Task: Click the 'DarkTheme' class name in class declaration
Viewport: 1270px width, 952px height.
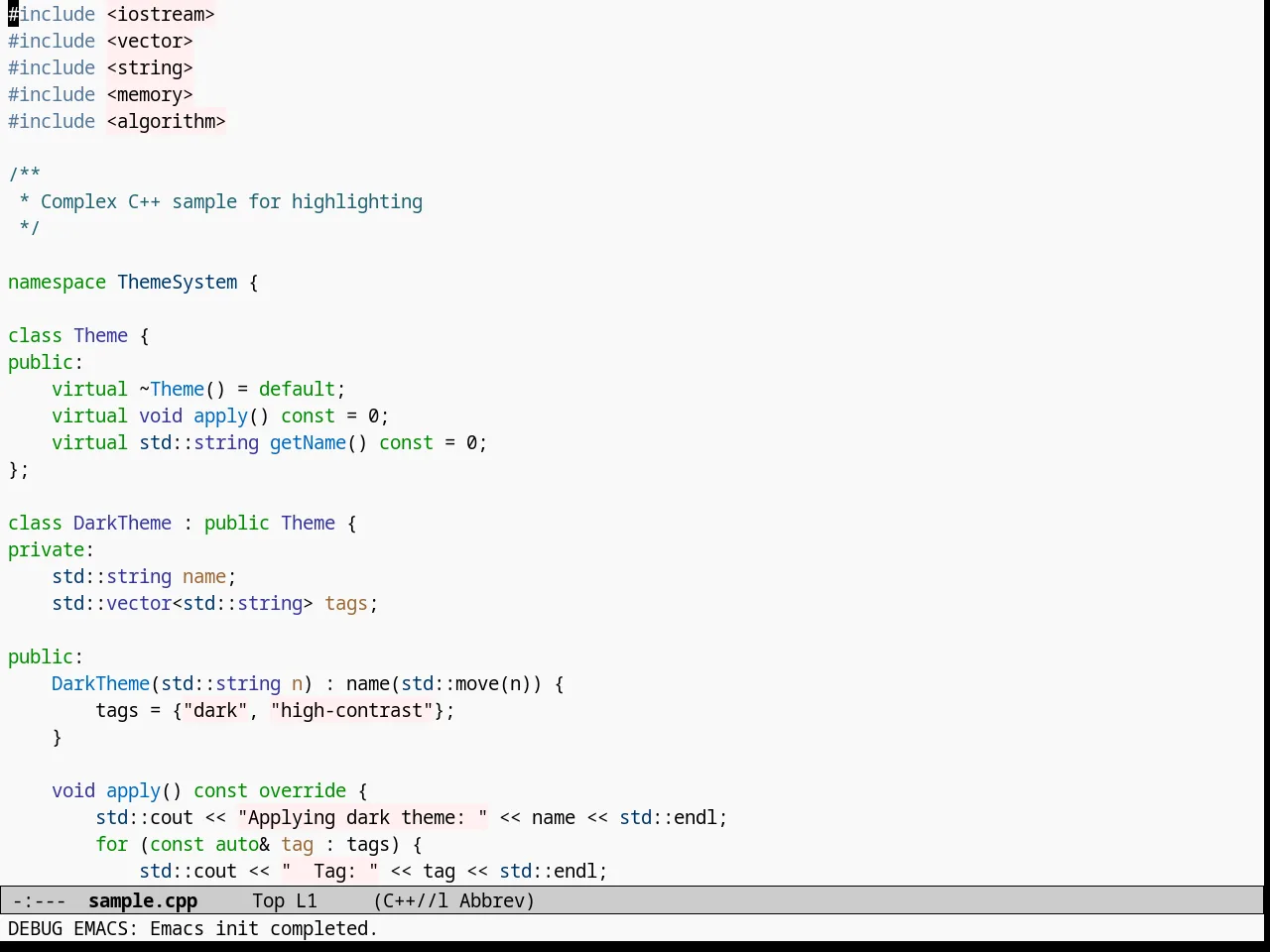Action: (x=122, y=523)
